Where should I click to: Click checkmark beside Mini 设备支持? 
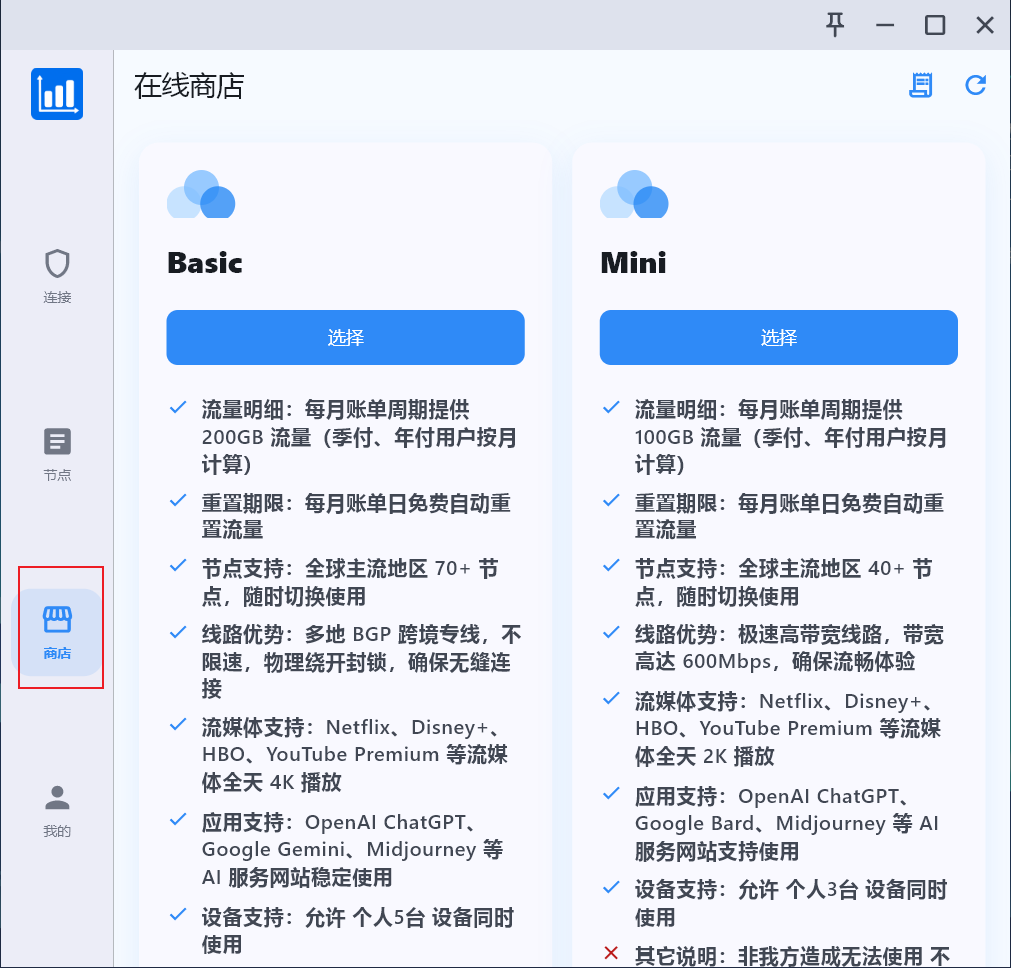click(x=611, y=887)
